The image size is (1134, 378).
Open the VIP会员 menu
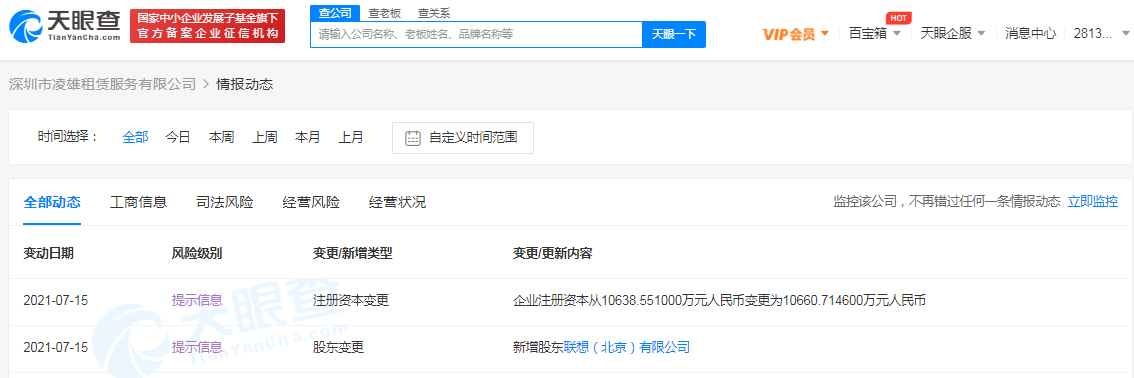(796, 33)
